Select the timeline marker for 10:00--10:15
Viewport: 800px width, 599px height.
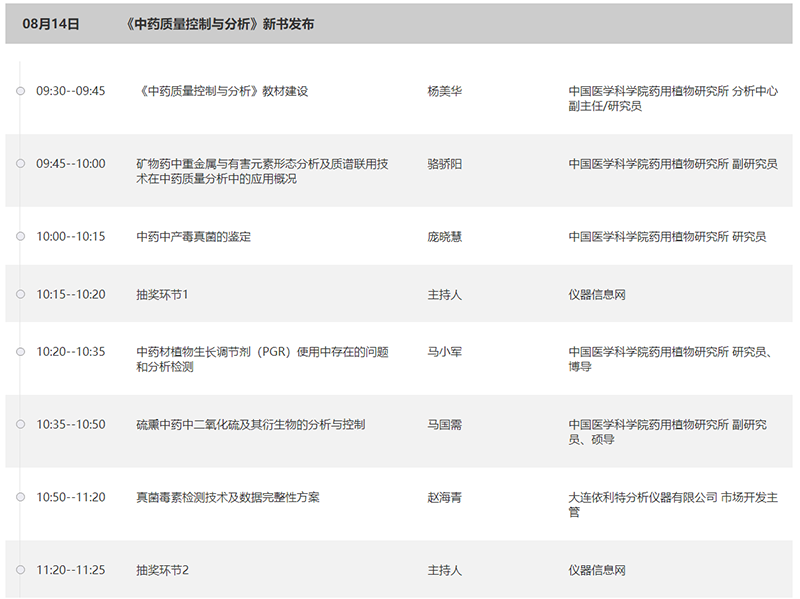tap(20, 237)
